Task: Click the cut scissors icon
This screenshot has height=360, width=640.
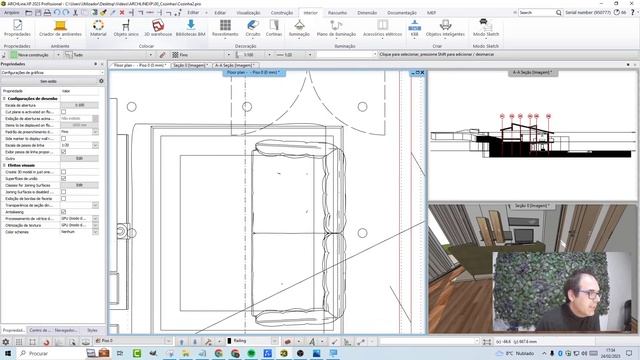Action: click(75, 13)
